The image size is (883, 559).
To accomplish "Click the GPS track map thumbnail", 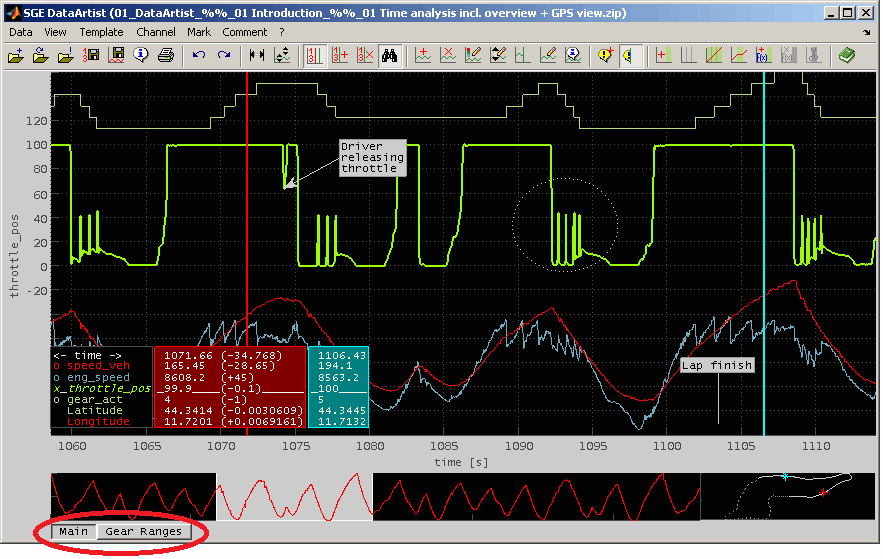I will coord(788,496).
